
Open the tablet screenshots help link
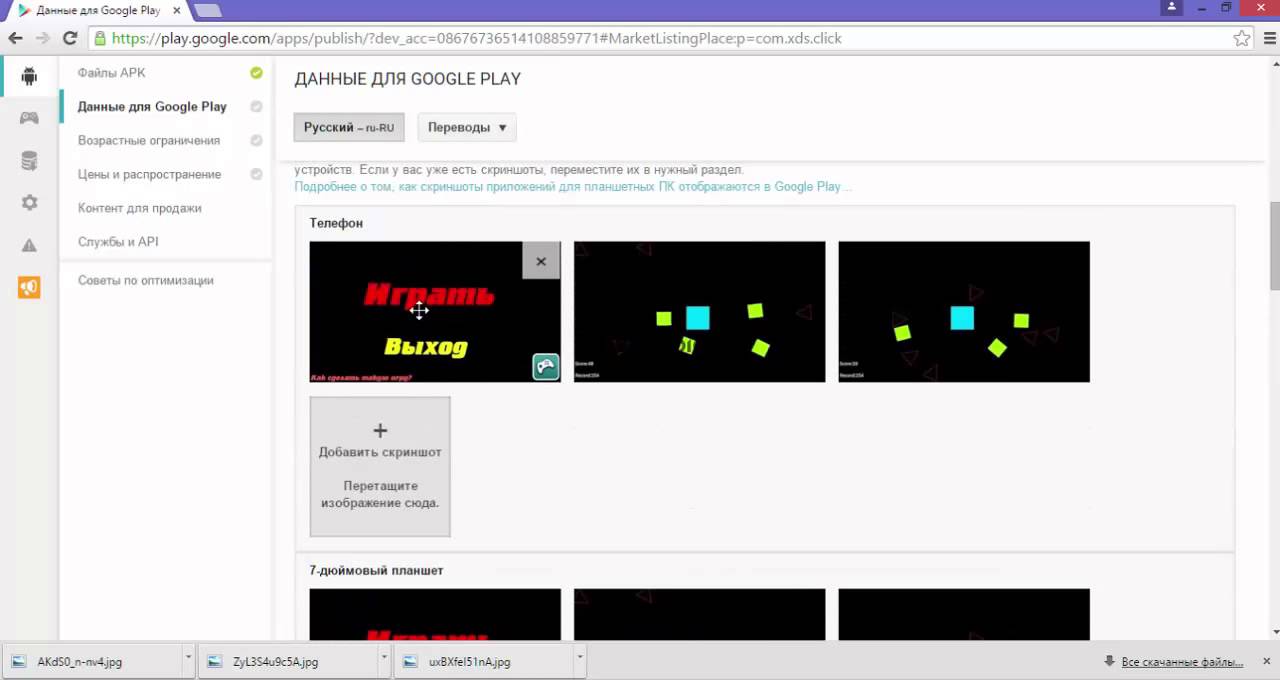(573, 187)
